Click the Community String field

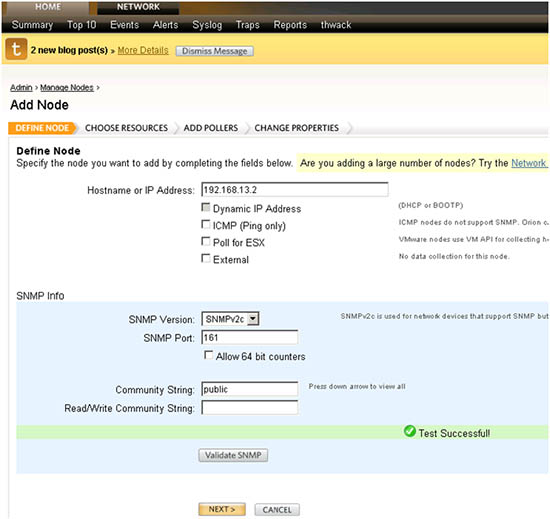click(x=250, y=389)
